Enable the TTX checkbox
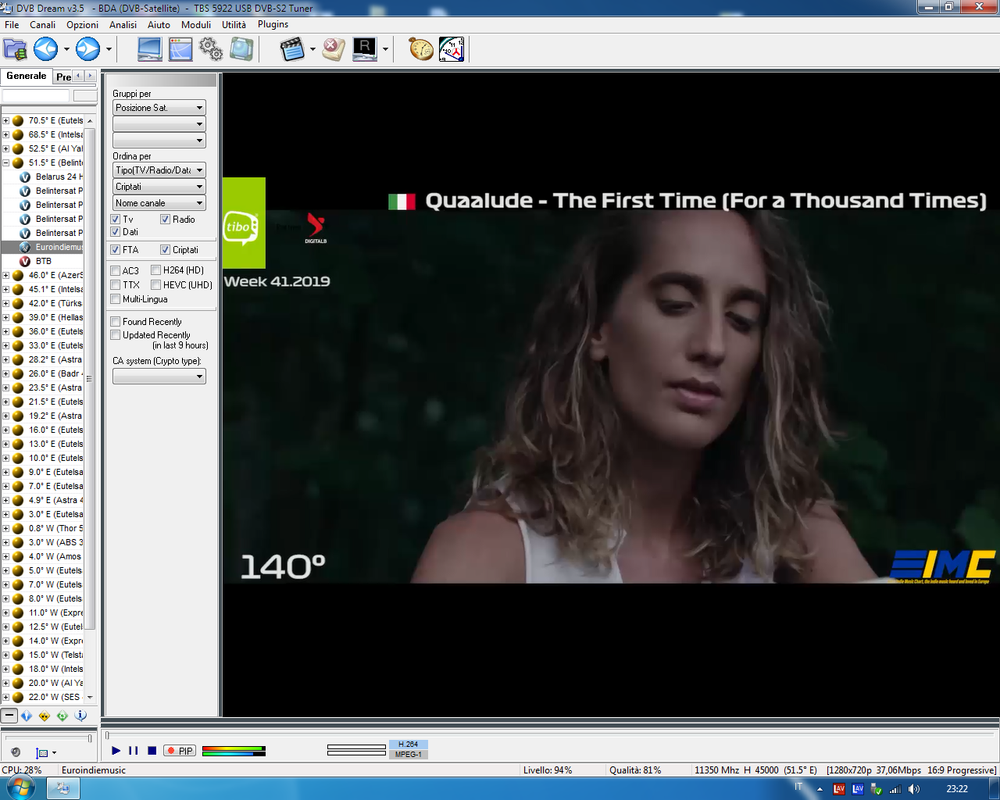1000x800 pixels. (x=115, y=285)
